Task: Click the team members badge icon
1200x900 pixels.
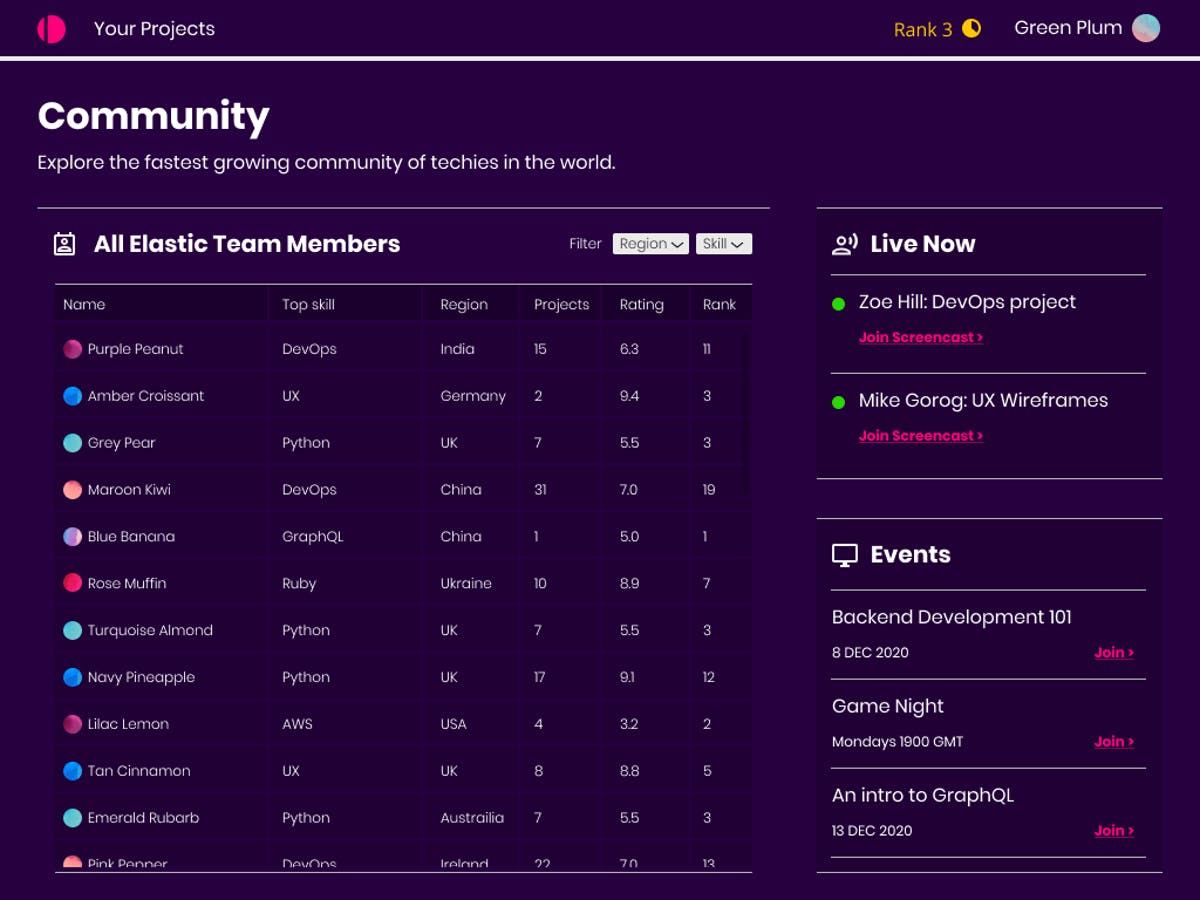Action: click(x=64, y=244)
